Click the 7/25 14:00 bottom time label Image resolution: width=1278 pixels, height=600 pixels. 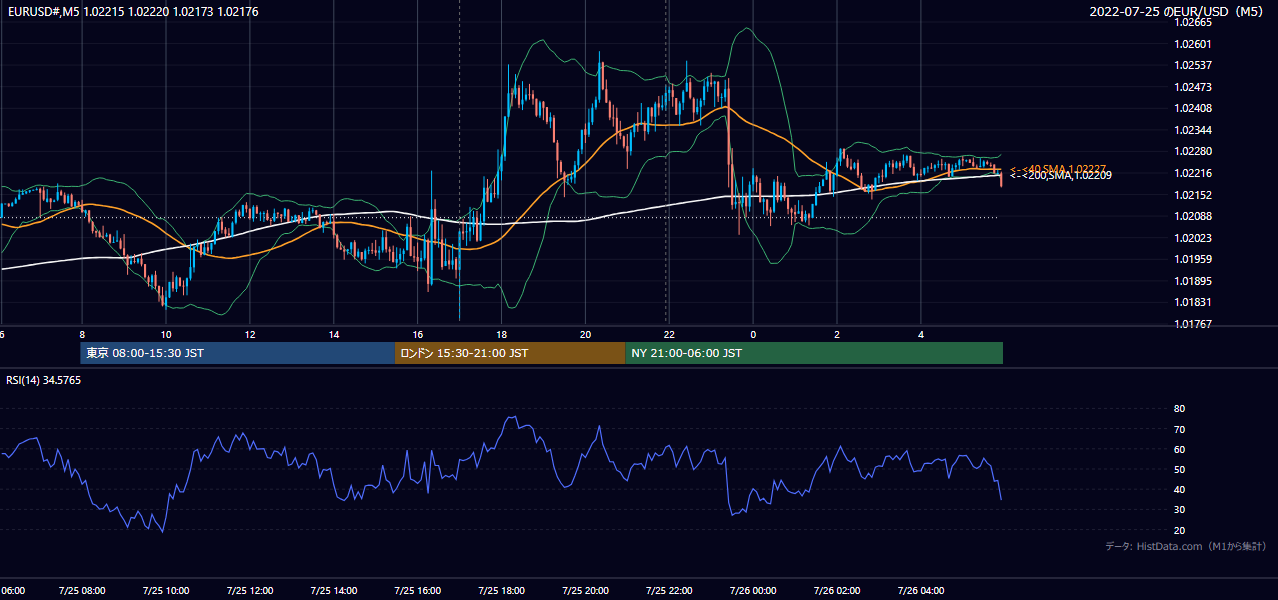[x=334, y=590]
